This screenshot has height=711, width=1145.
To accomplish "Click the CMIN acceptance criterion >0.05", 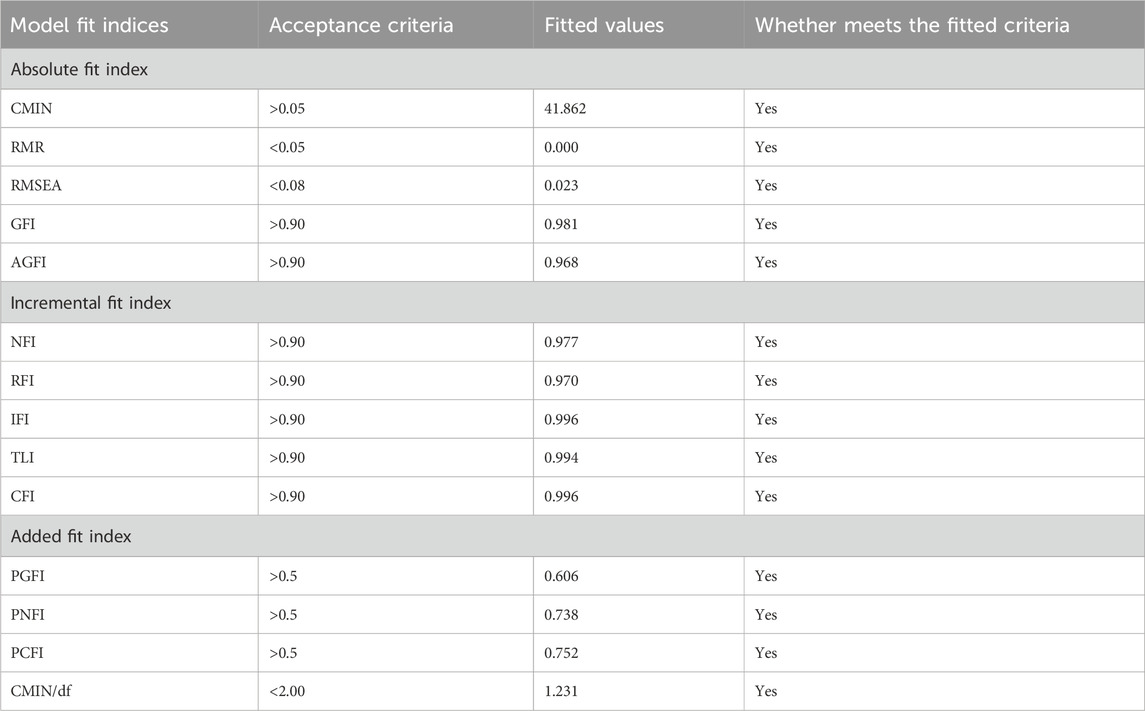I will pyautogui.click(x=287, y=109).
